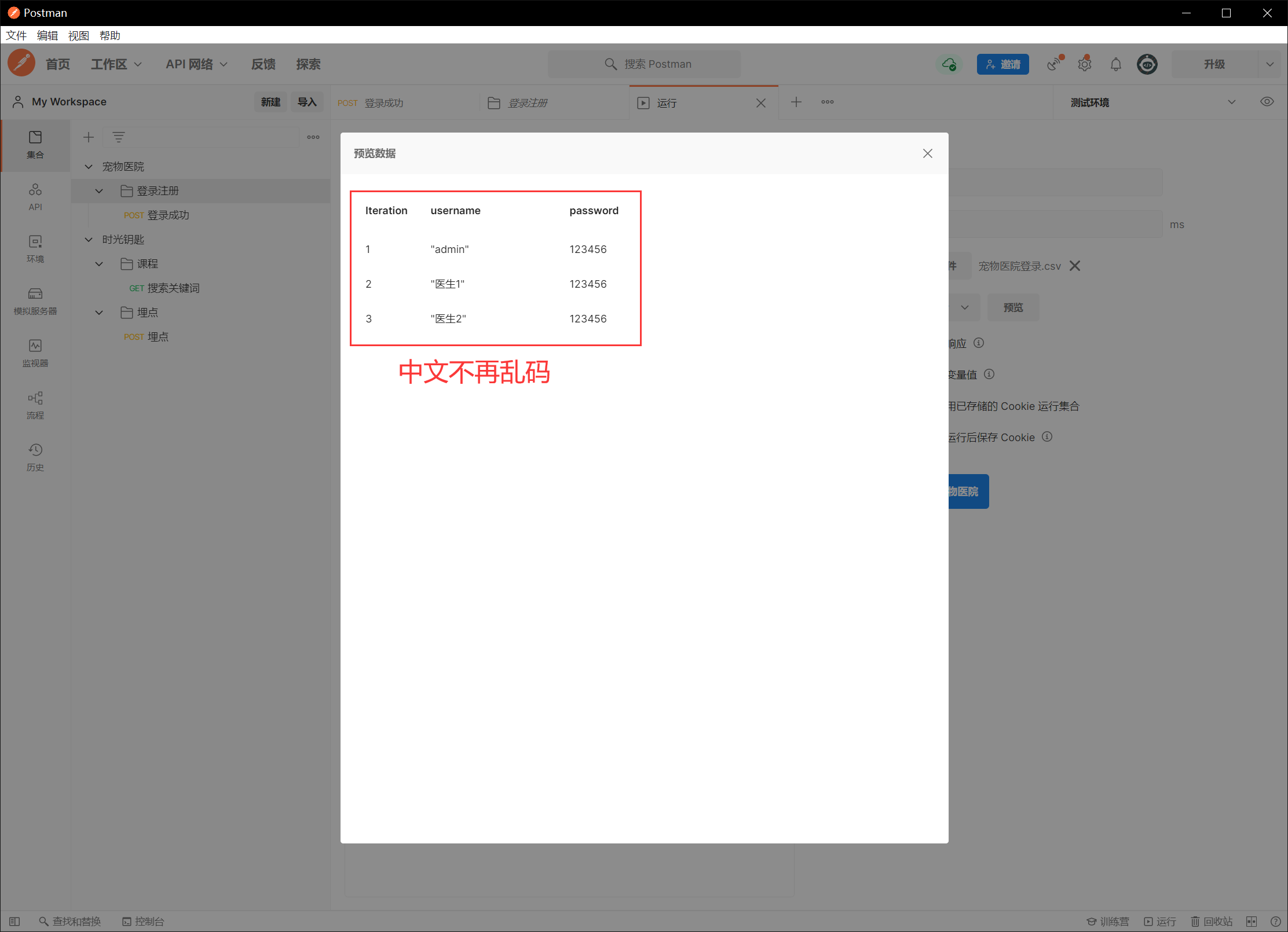Open the Collections sidebar icon

coord(35,144)
